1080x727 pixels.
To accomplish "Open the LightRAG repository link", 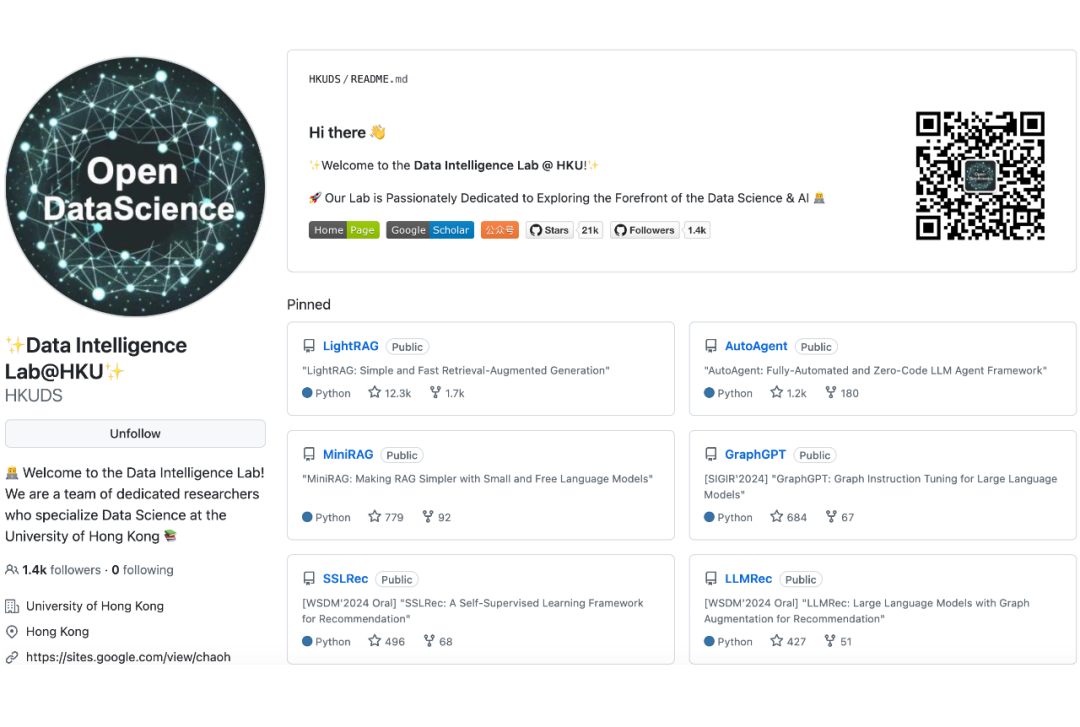I will (350, 346).
